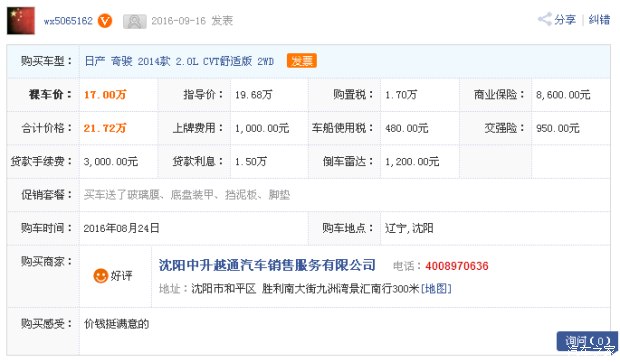Select compulsory insurance 950.00元 value
Screen dimensions: 620x362
point(558,128)
